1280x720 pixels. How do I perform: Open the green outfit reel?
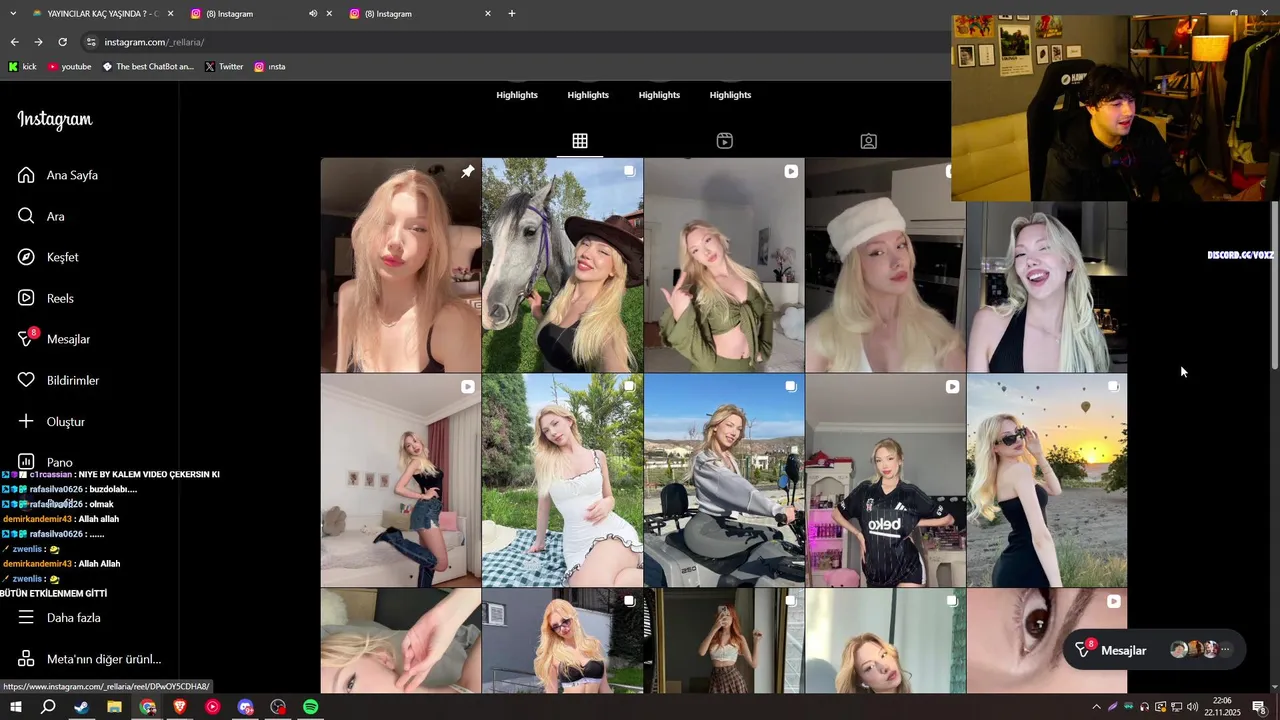pos(724,265)
